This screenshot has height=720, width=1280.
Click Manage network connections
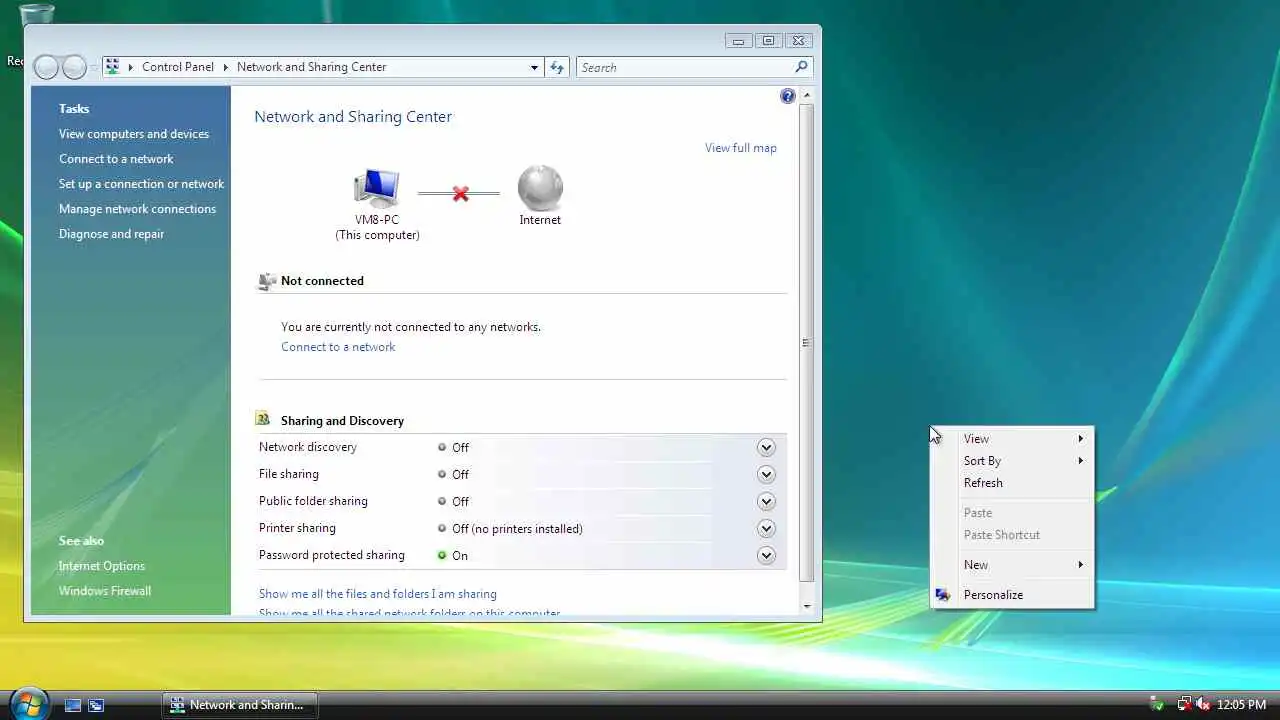click(x=137, y=209)
